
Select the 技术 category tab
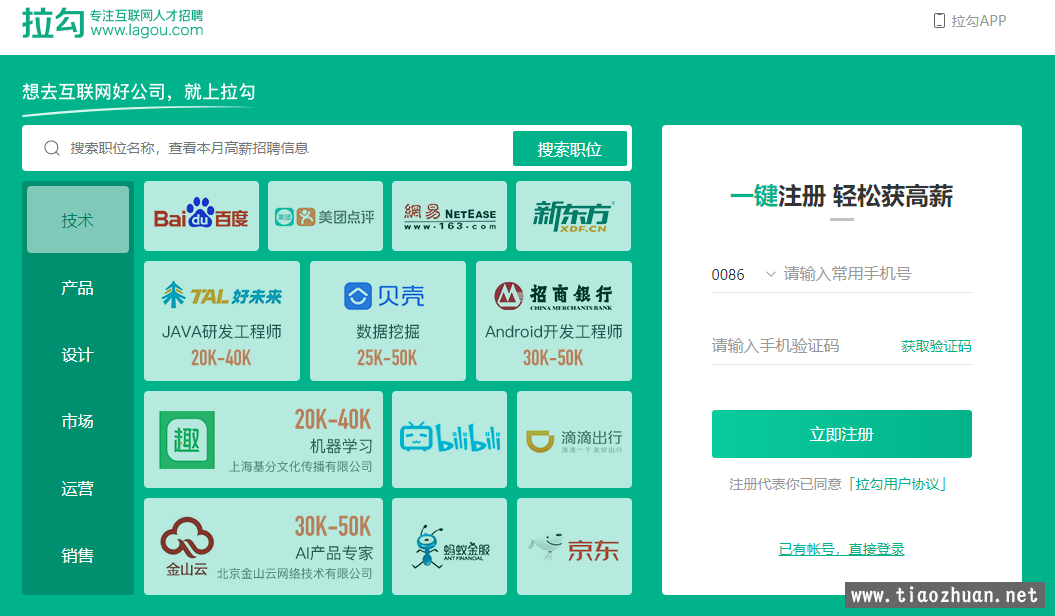pyautogui.click(x=78, y=220)
